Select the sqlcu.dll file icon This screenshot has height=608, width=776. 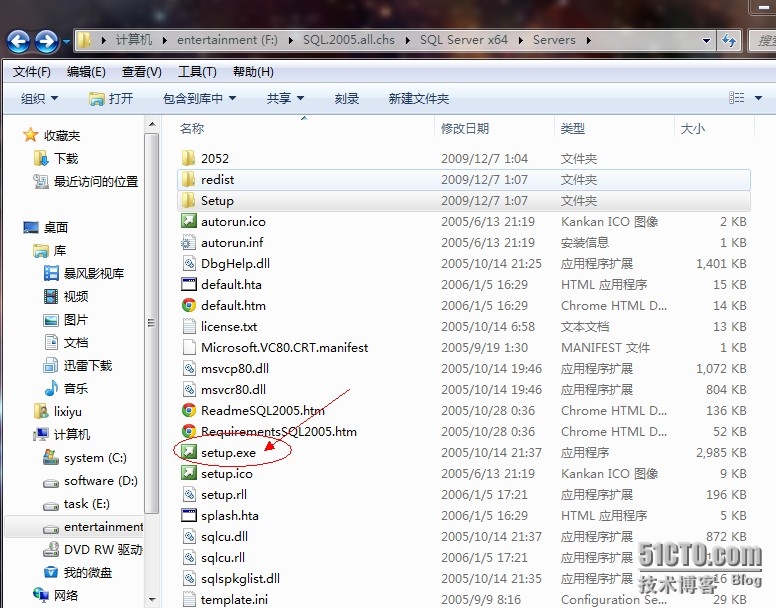point(189,536)
